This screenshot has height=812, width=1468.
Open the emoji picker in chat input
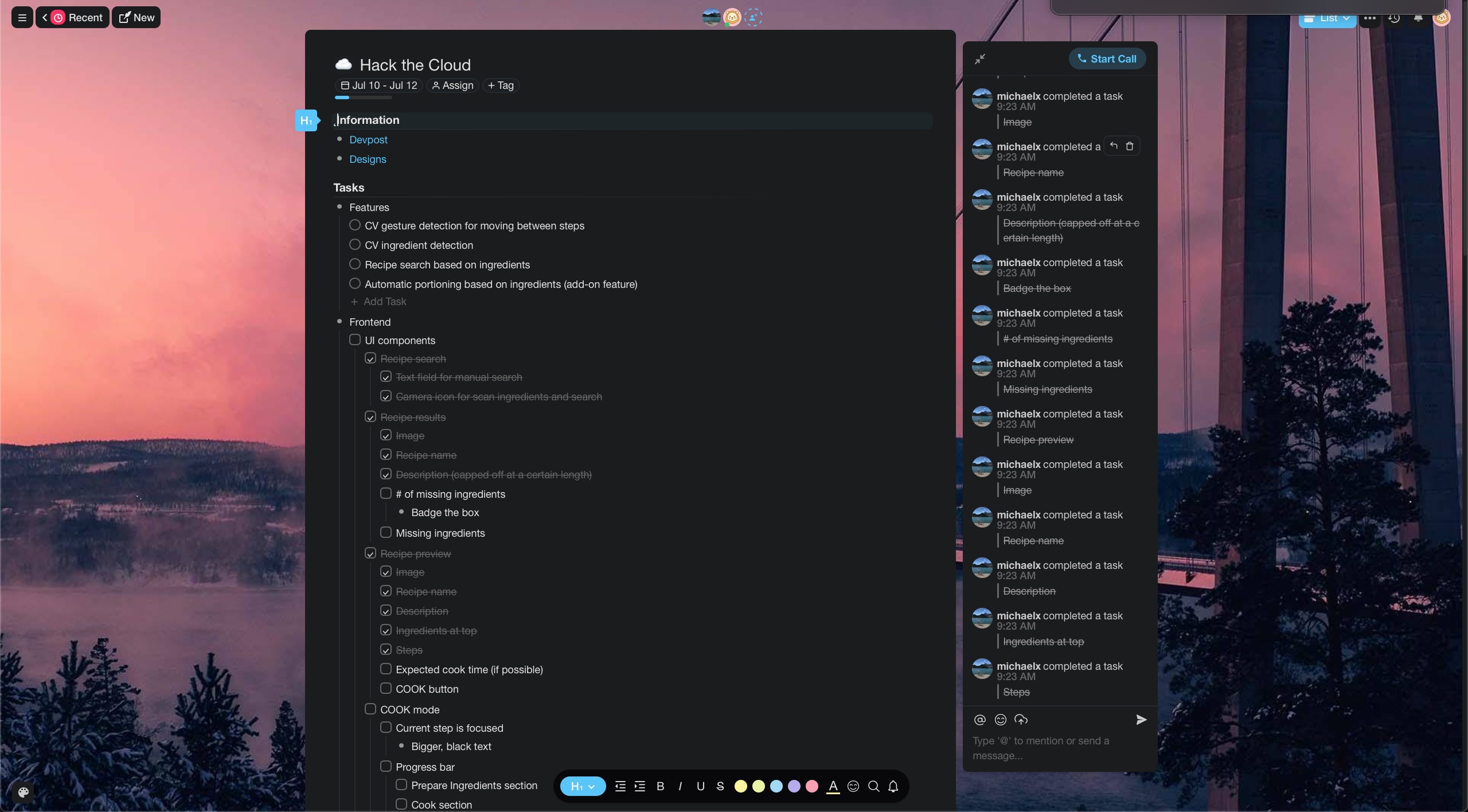pos(1000,720)
